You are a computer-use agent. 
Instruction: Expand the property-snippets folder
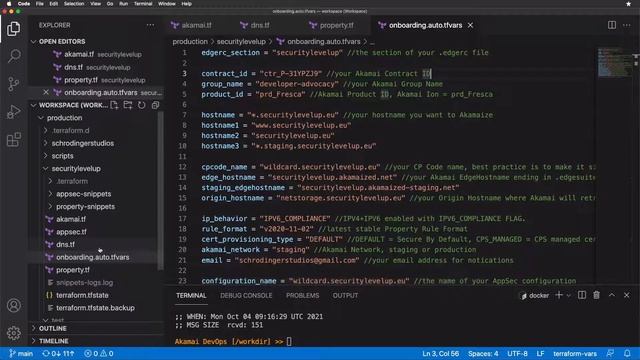point(85,207)
